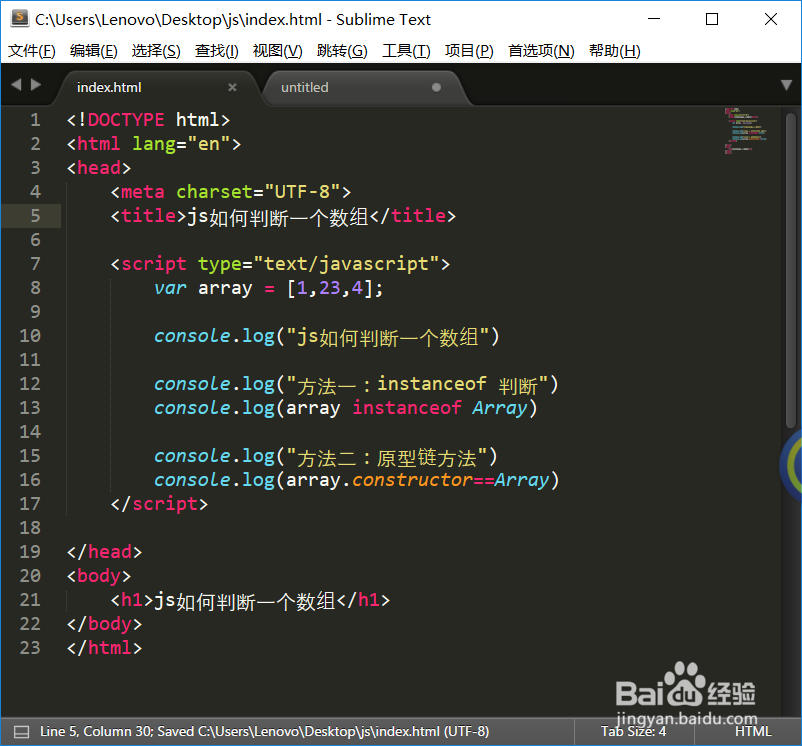Open the Tab Size: 4 selector

tap(633, 732)
